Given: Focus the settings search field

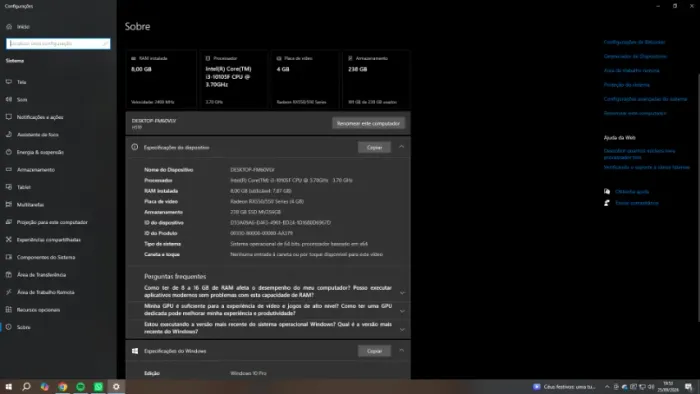Looking at the screenshot, I should pos(58,44).
